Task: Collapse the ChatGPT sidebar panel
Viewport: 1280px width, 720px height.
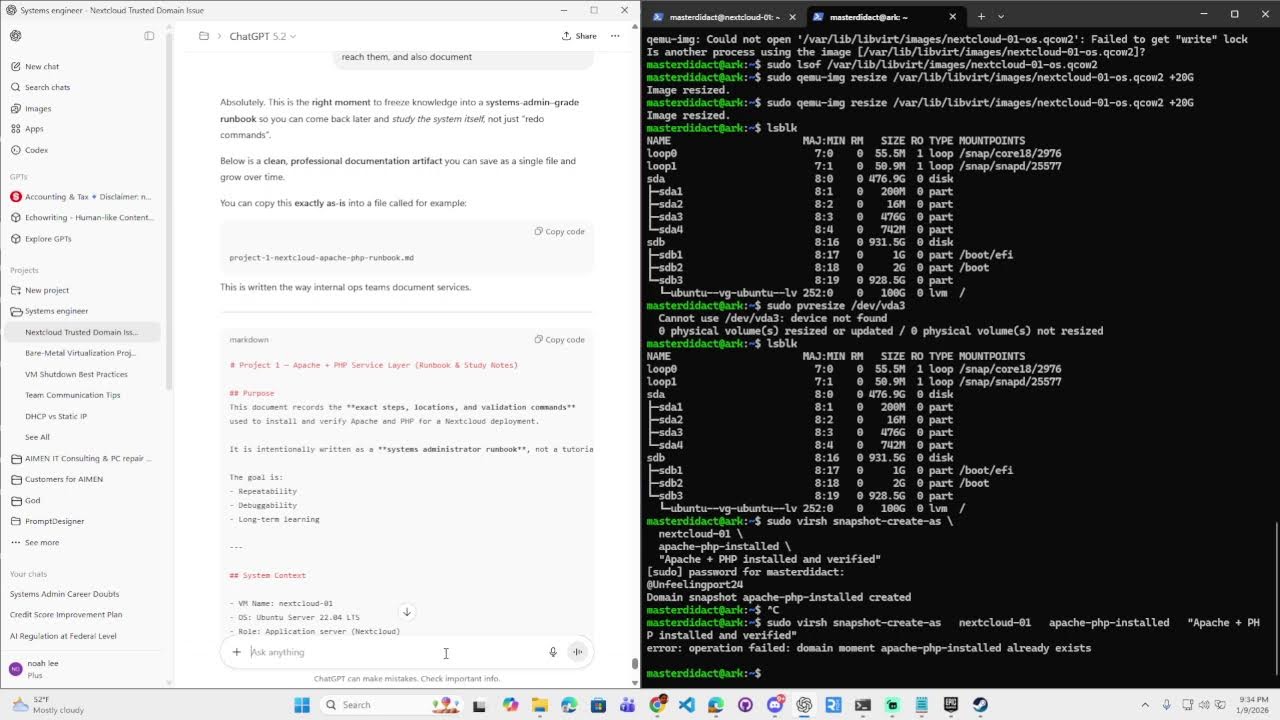Action: [149, 36]
